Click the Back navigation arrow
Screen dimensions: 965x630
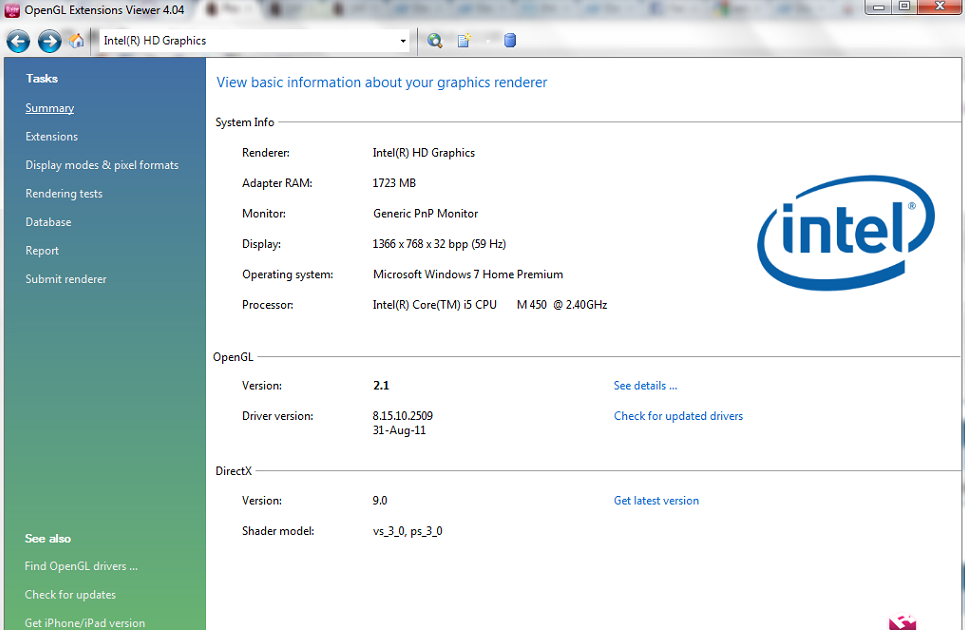tap(18, 41)
